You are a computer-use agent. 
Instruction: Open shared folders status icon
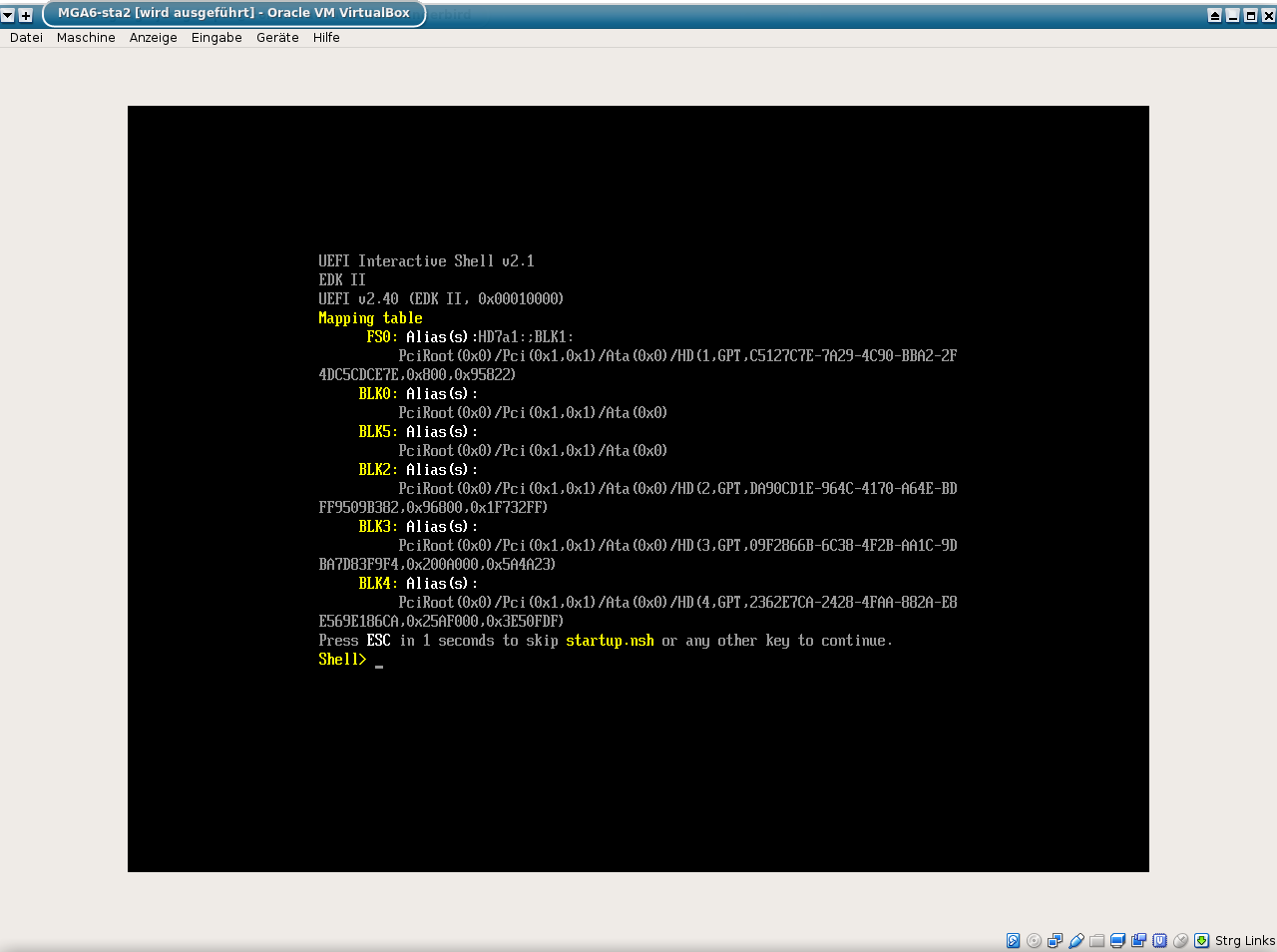[x=1096, y=940]
